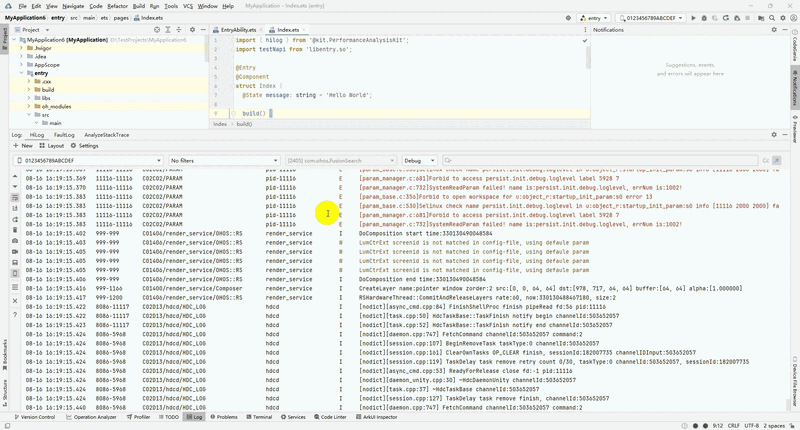Click the help question mark in log sidebar
The height and width of the screenshot is (430, 800).
pos(15,315)
